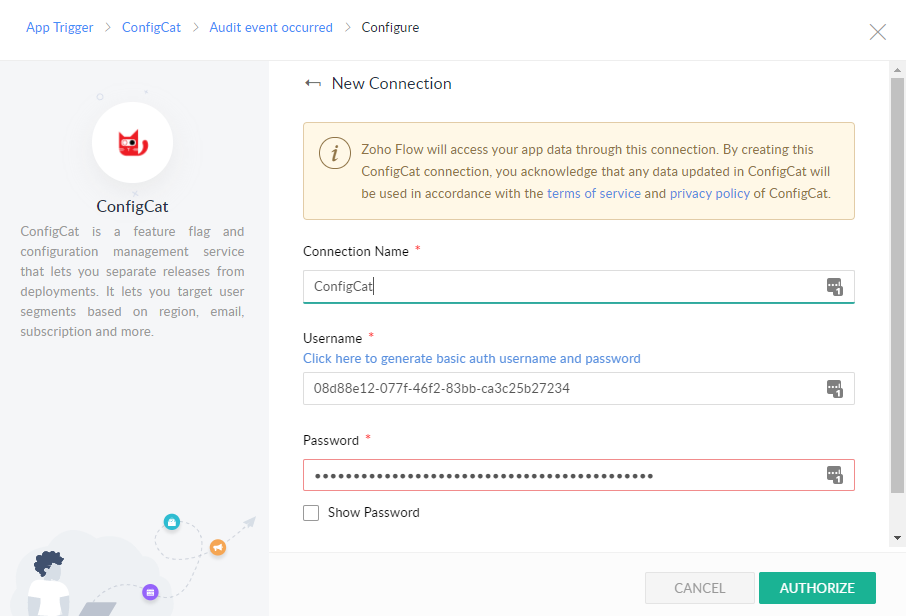This screenshot has height=616, width=906.
Task: Click the generate basic auth username and password link
Action: point(472,358)
